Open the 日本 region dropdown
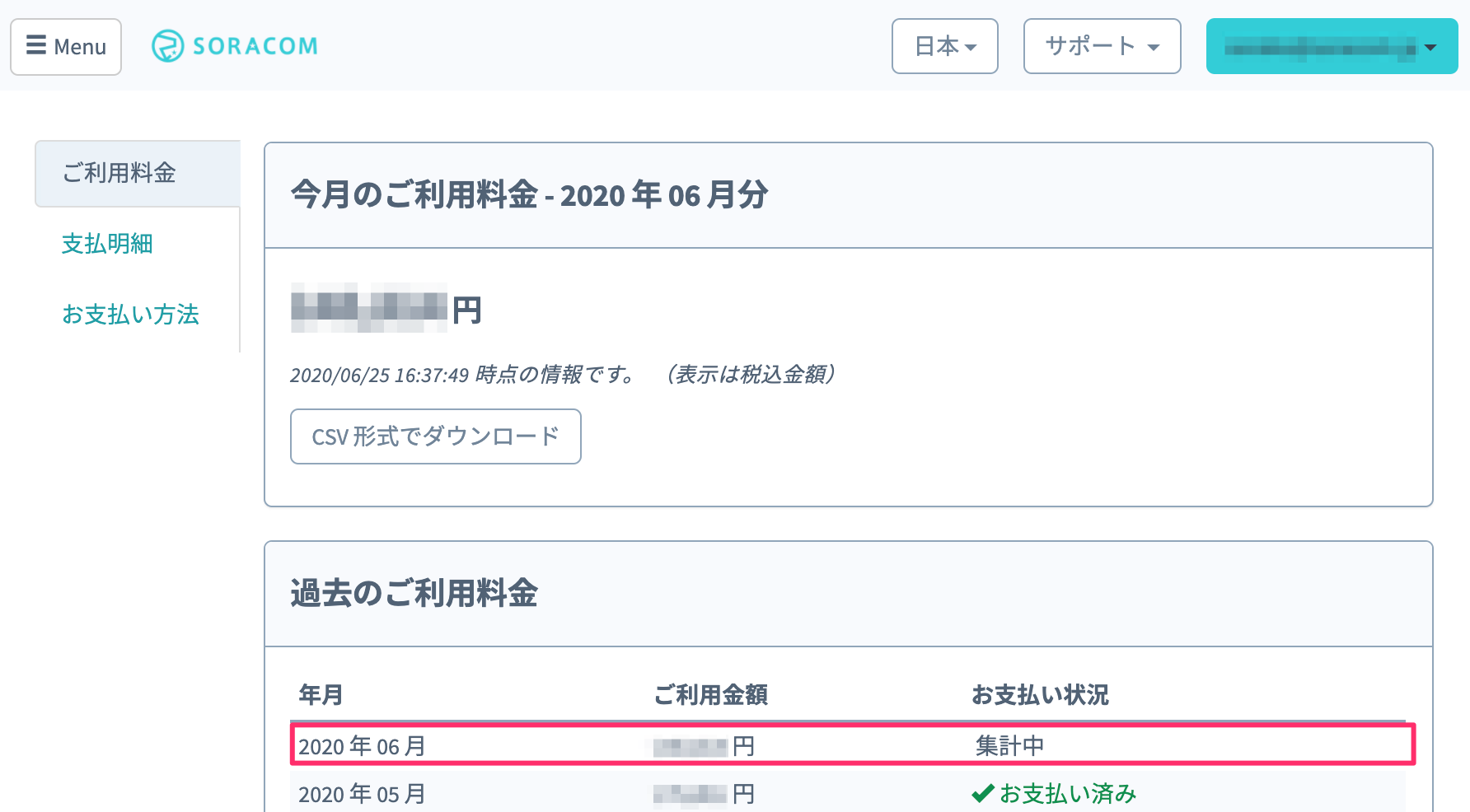Viewport: 1470px width, 812px height. [x=944, y=46]
